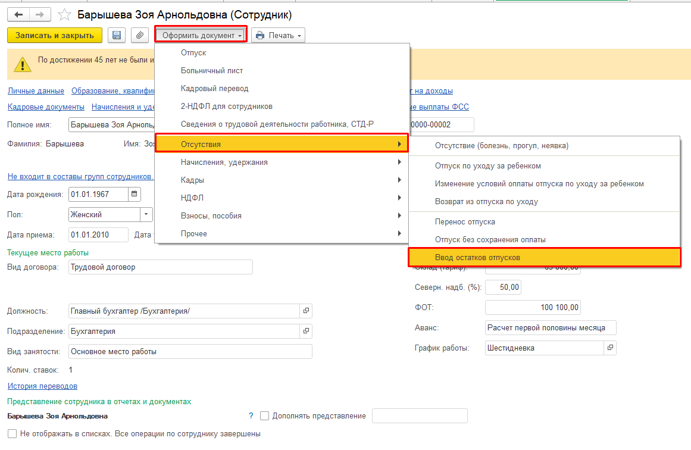Viewport: 691px width, 450px height.
Task: Open the Оформить документ dropdown
Action: tap(201, 35)
